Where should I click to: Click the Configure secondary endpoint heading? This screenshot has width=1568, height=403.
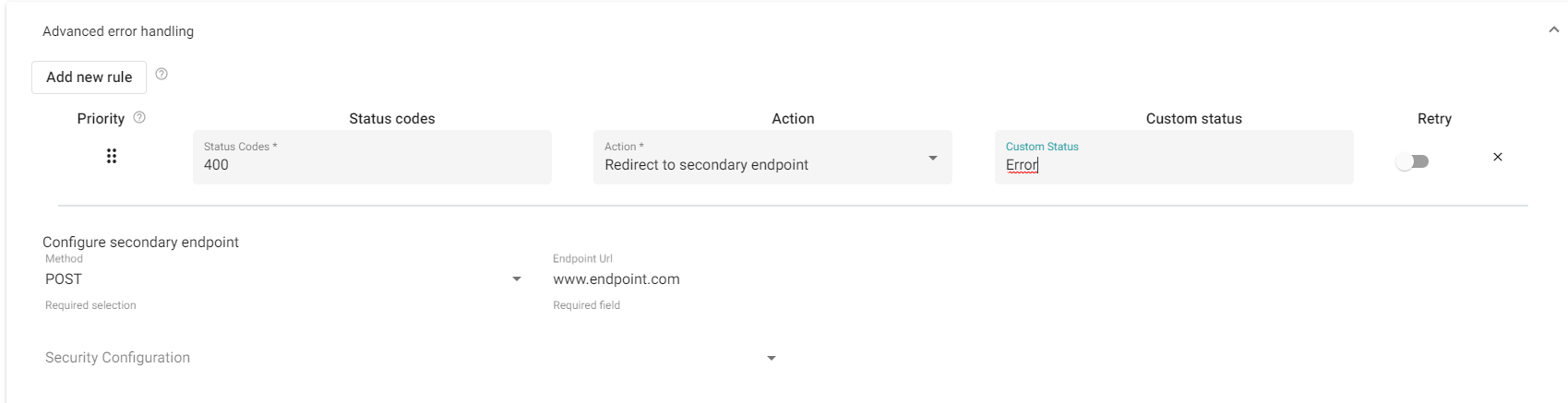point(140,243)
